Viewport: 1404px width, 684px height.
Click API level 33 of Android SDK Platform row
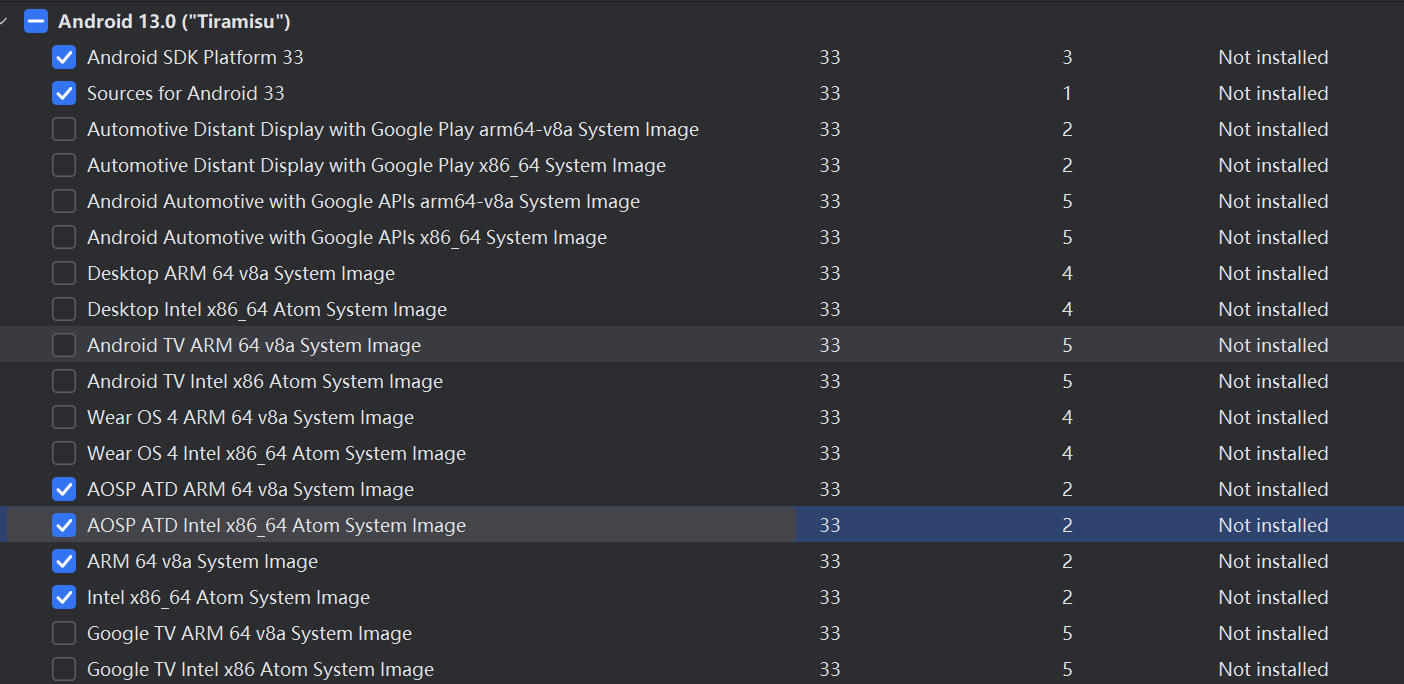(x=829, y=57)
